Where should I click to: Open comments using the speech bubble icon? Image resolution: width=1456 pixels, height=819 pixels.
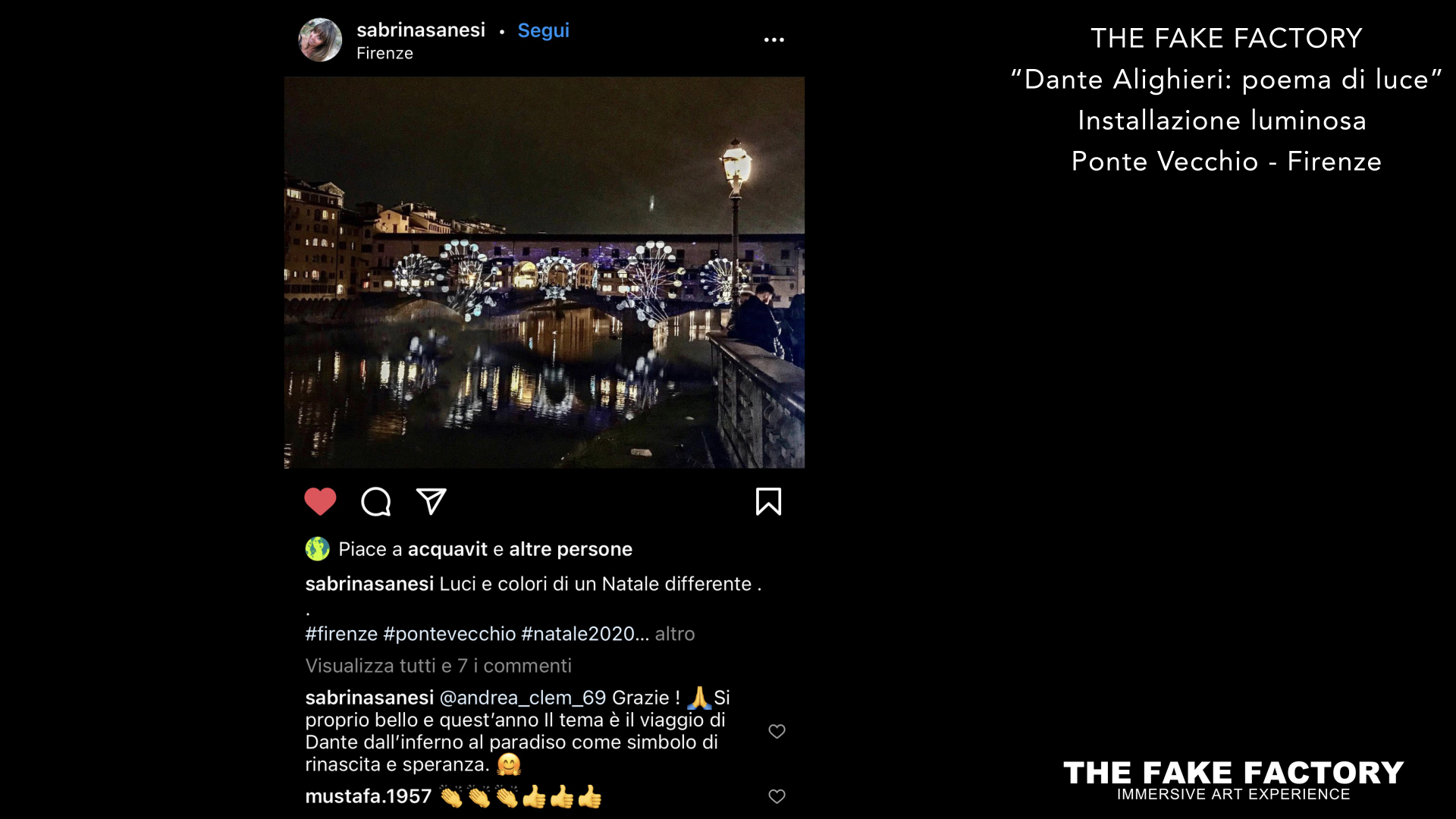pos(376,501)
